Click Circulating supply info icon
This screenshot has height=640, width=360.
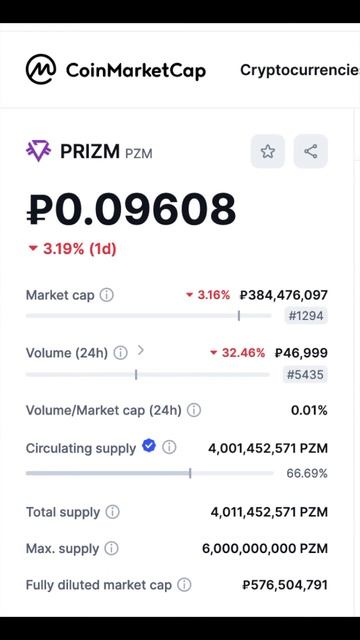tap(169, 447)
